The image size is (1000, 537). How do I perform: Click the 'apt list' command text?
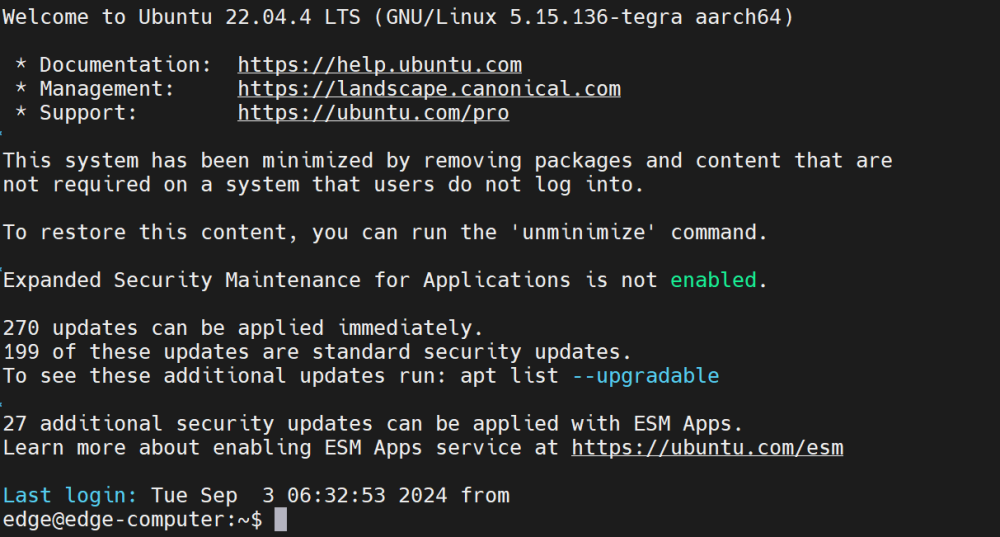(509, 376)
